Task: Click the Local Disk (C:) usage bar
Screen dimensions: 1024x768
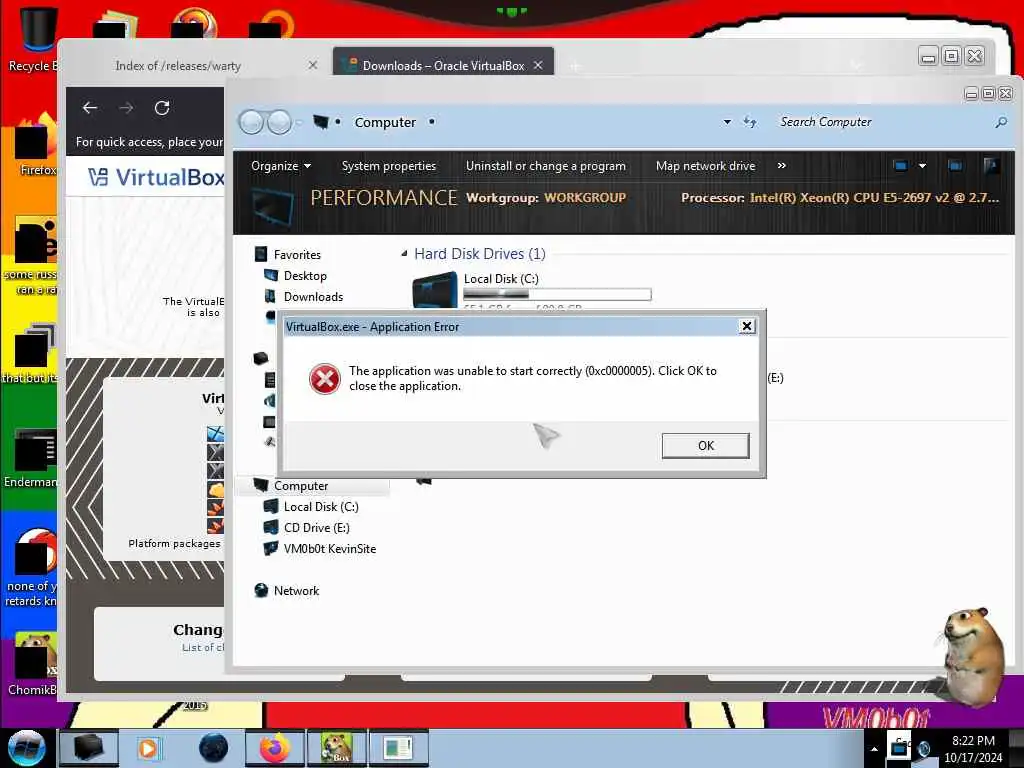Action: (x=557, y=295)
